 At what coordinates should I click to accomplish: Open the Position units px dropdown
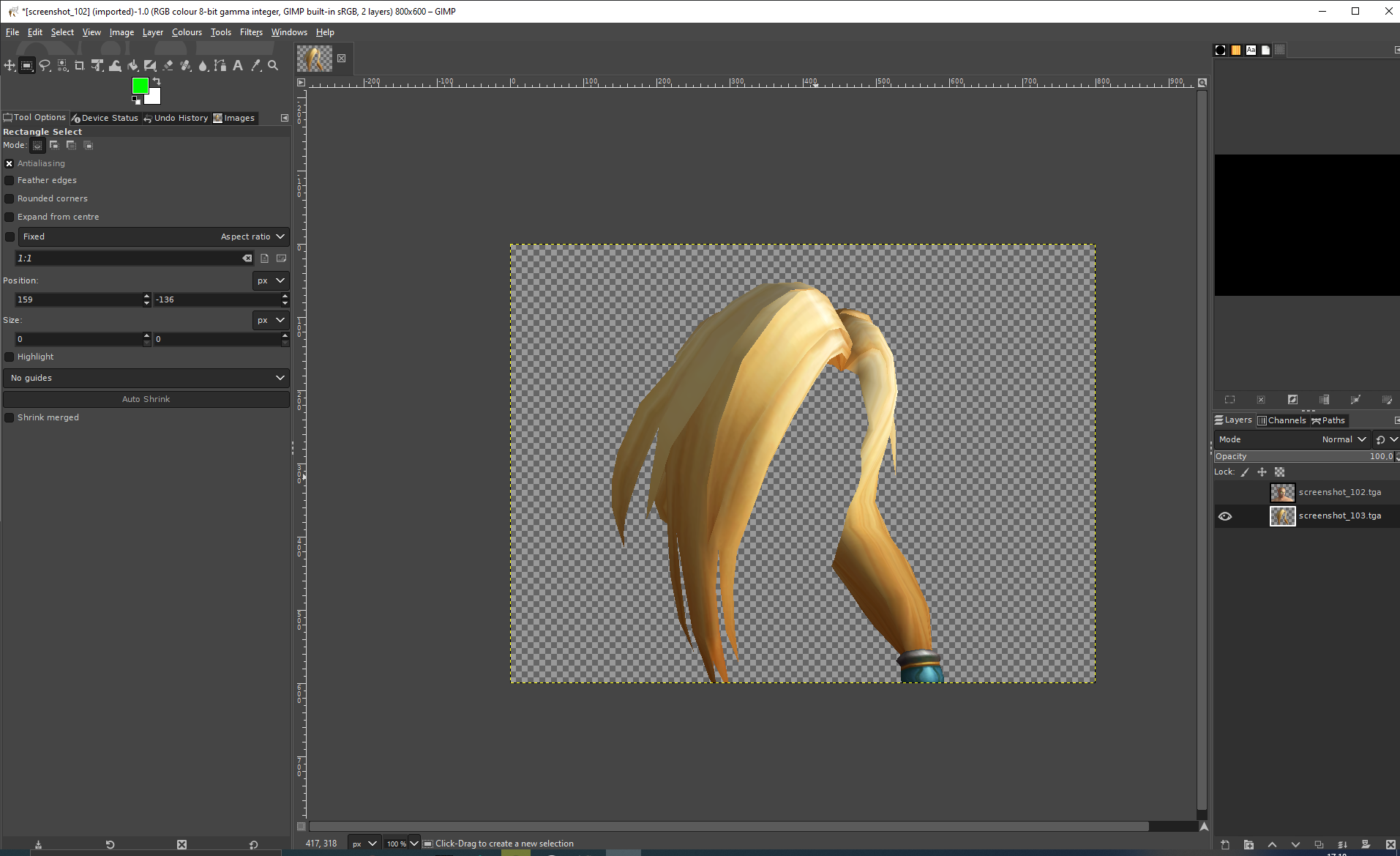271,280
